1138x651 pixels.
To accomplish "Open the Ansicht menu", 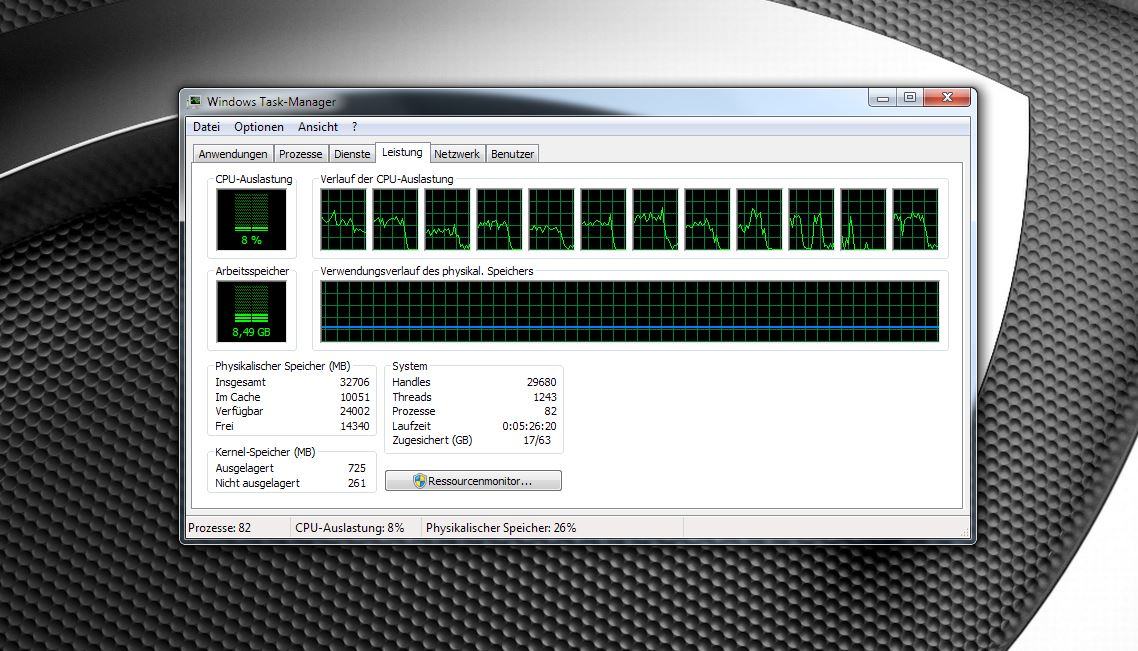I will [318, 127].
